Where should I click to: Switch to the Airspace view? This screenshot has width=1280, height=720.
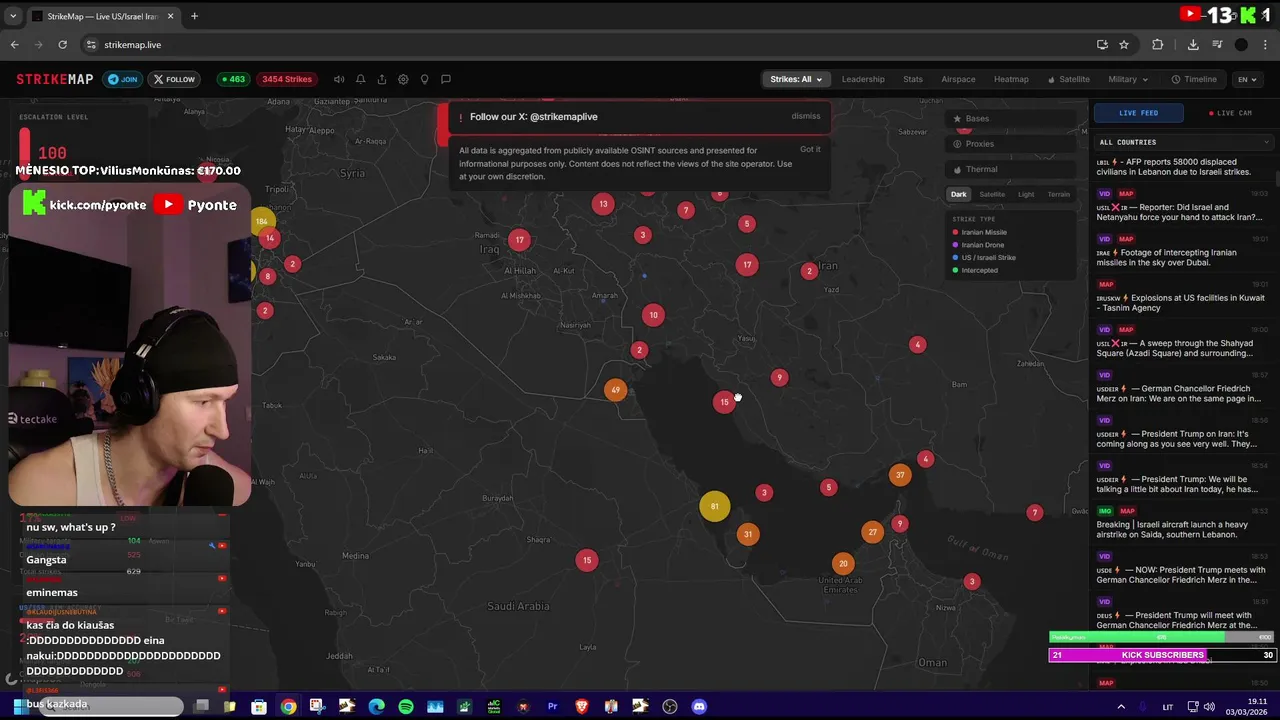(958, 79)
